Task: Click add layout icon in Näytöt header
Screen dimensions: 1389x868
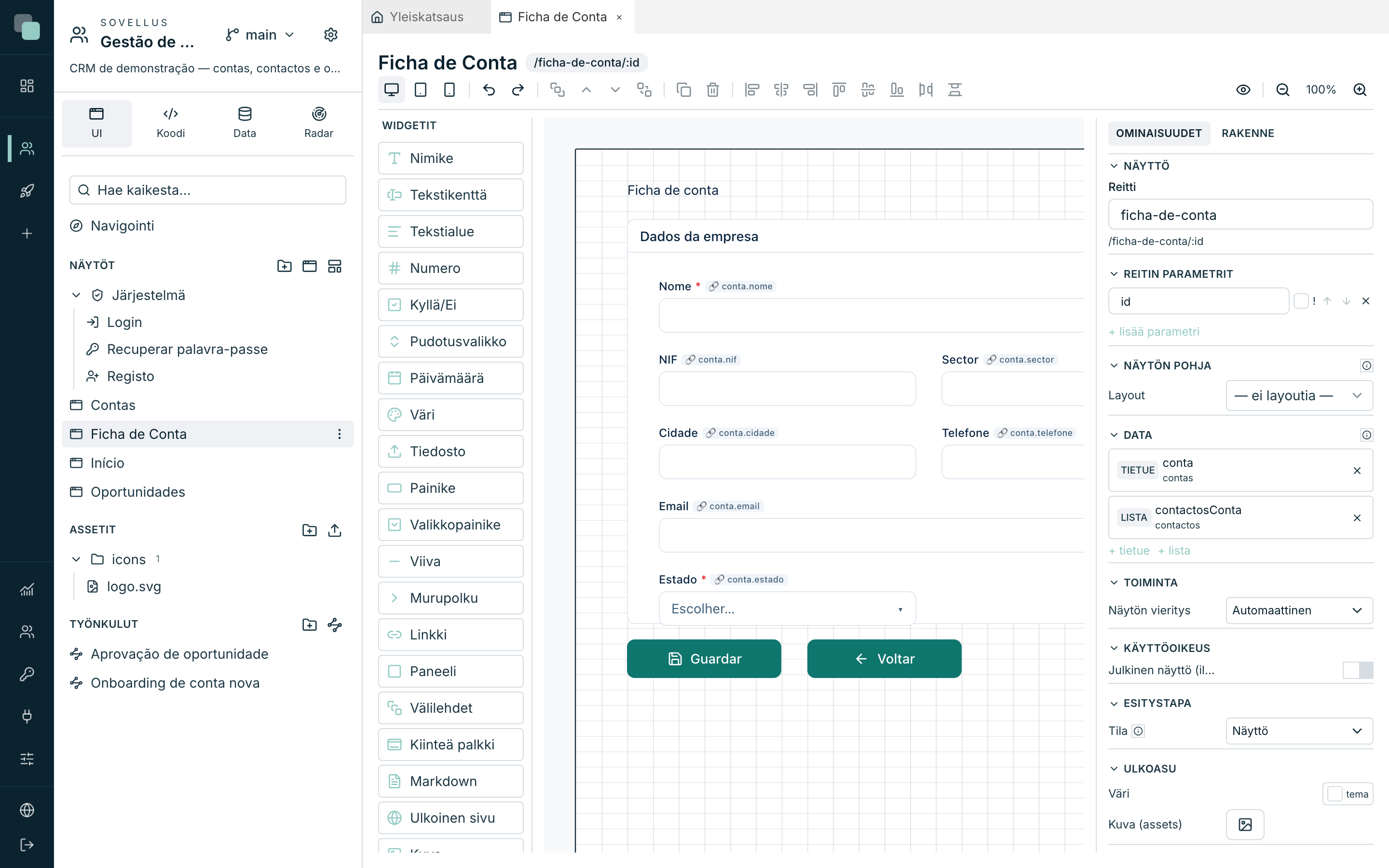Action: (x=335, y=266)
